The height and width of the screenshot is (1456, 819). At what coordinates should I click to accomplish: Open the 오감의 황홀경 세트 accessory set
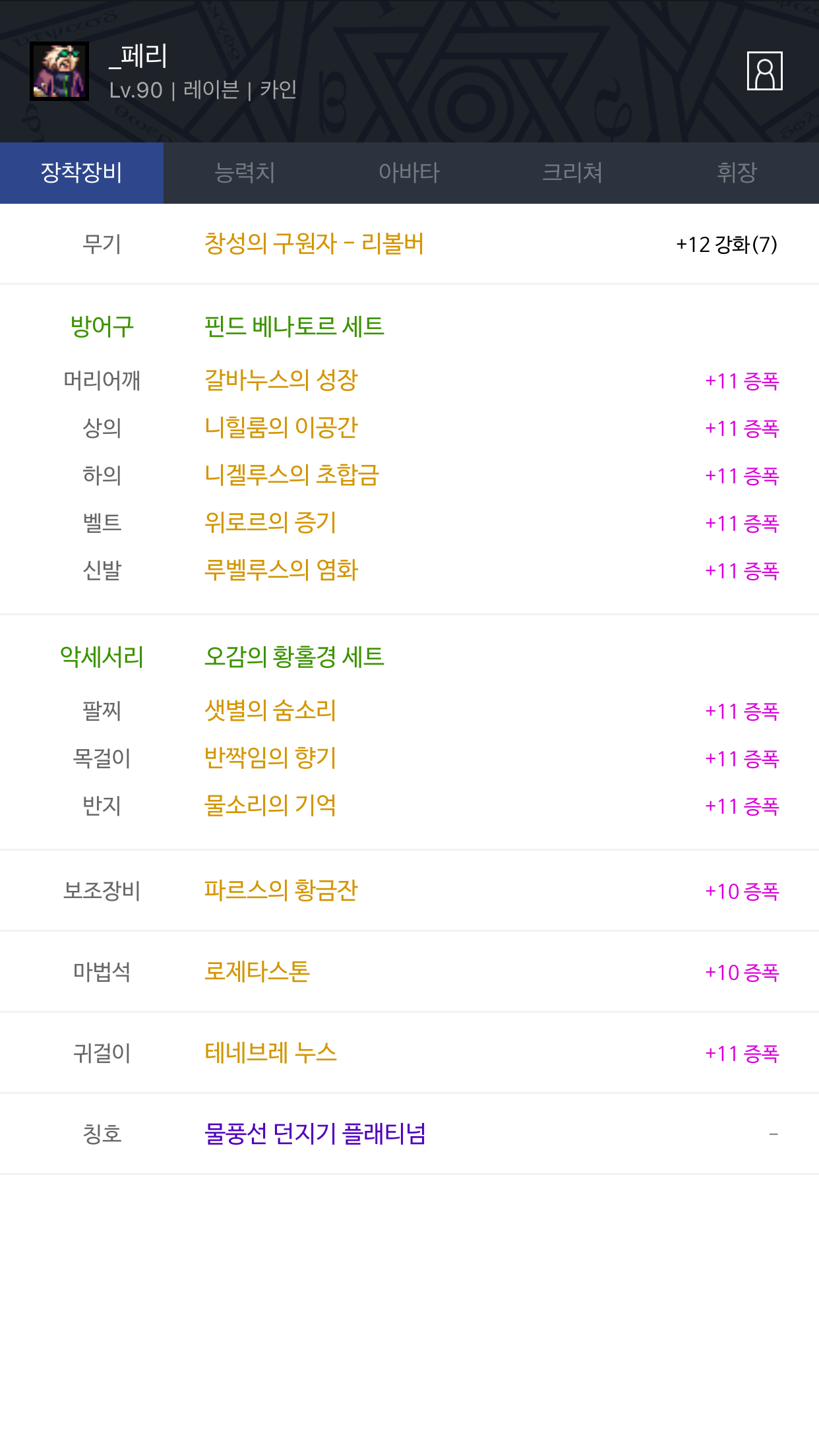tap(294, 657)
